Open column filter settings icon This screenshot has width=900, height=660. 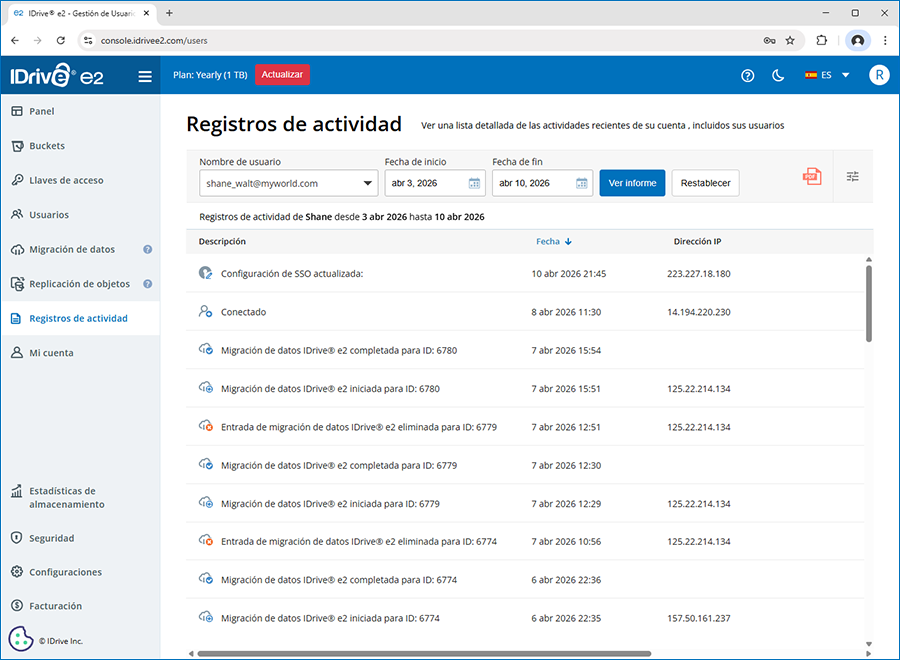[x=853, y=177]
